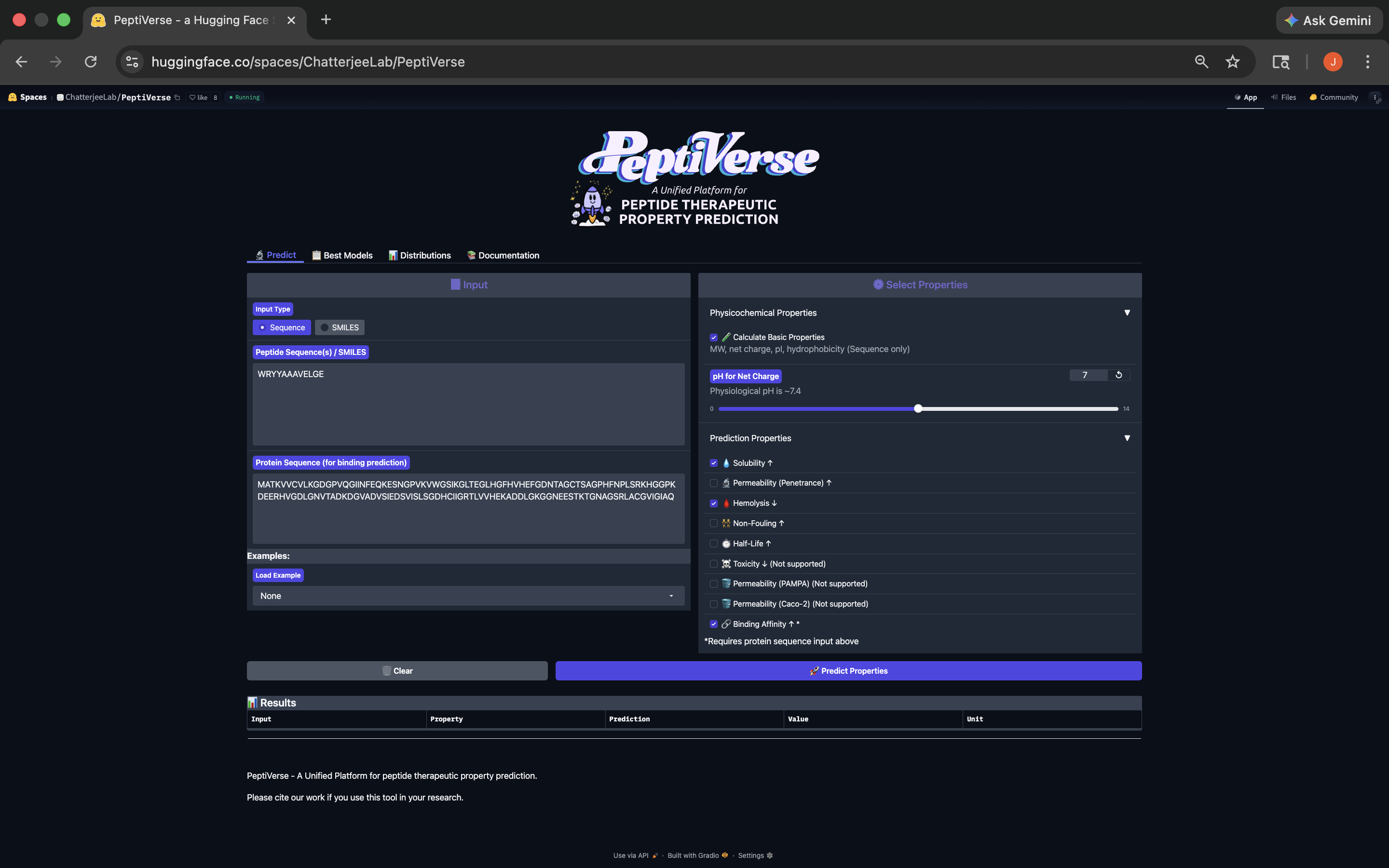The height and width of the screenshot is (868, 1389).
Task: Click the Built with Gradio link
Action: pos(697,855)
